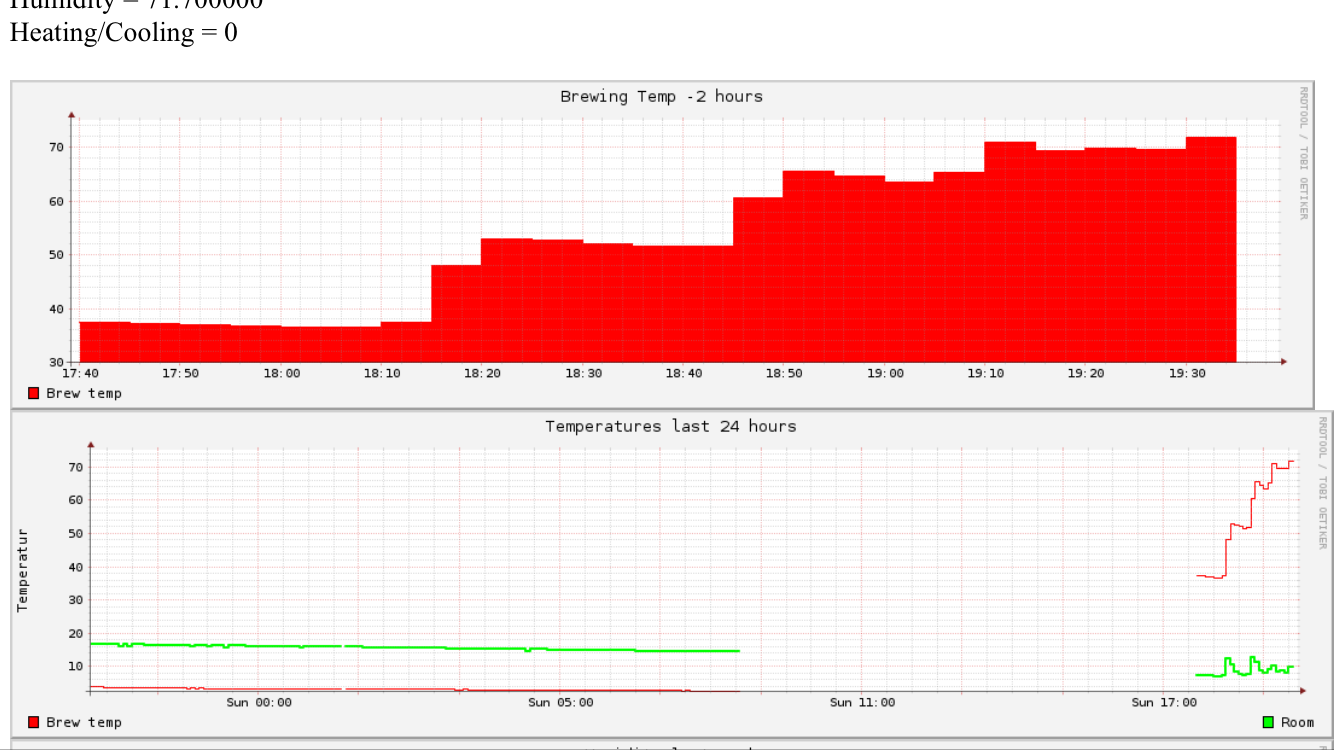Viewport: 1334px width, 750px height.
Task: Click the 'Brewing Temp -2 hours' graph title
Action: (661, 97)
